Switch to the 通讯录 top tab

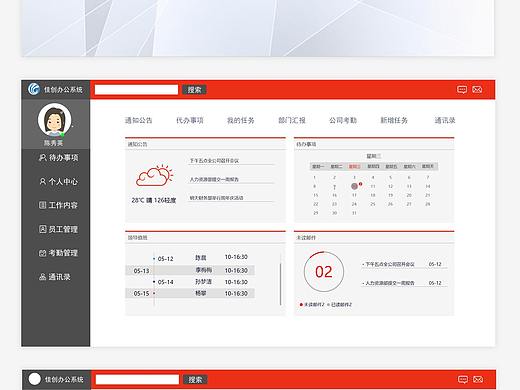(445, 120)
